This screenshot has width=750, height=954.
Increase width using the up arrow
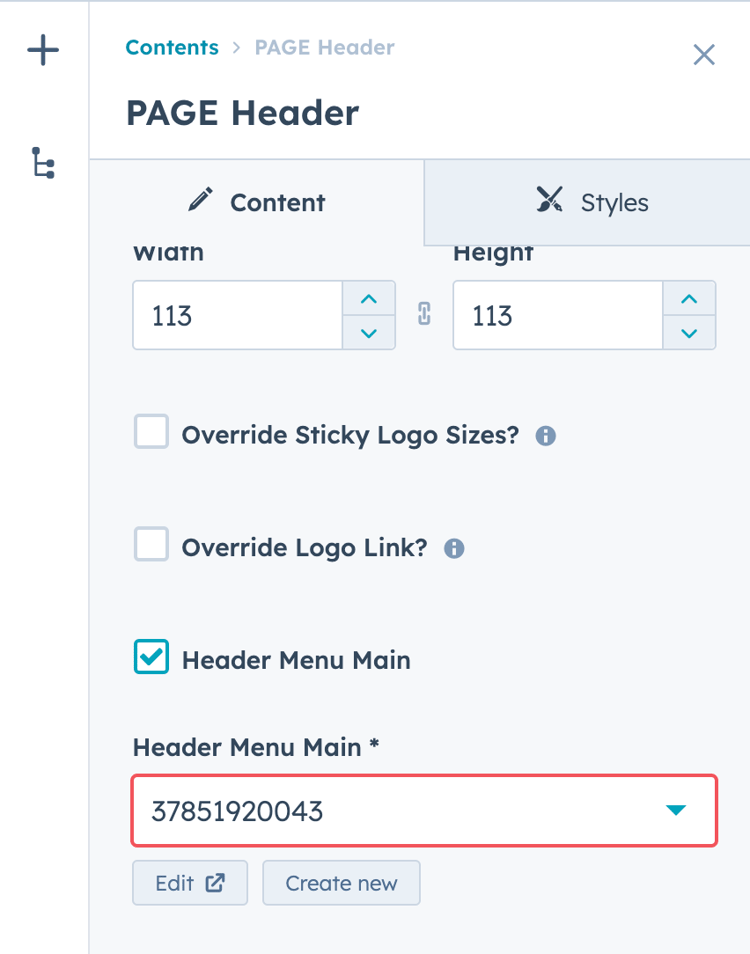tap(368, 299)
